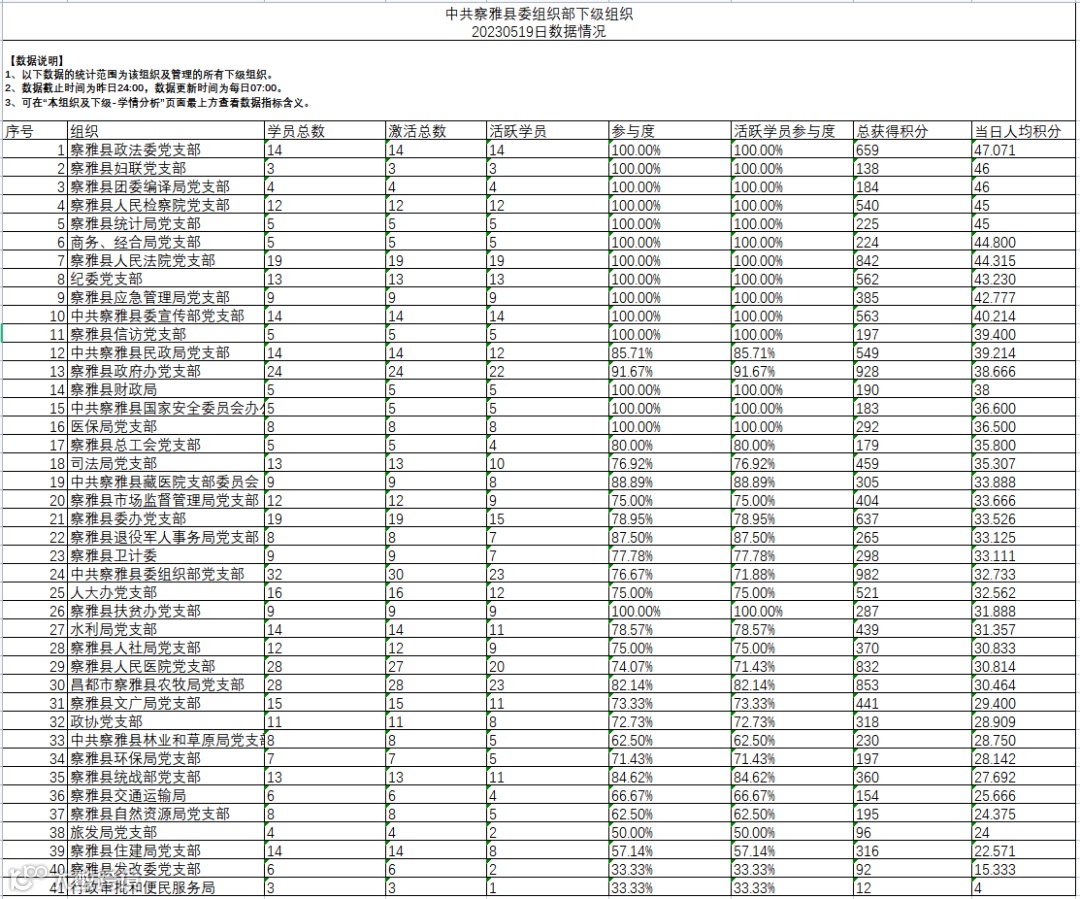1080x899 pixels.
Task: Click the cell 察雅县政法委党支部
Action: pos(166,149)
